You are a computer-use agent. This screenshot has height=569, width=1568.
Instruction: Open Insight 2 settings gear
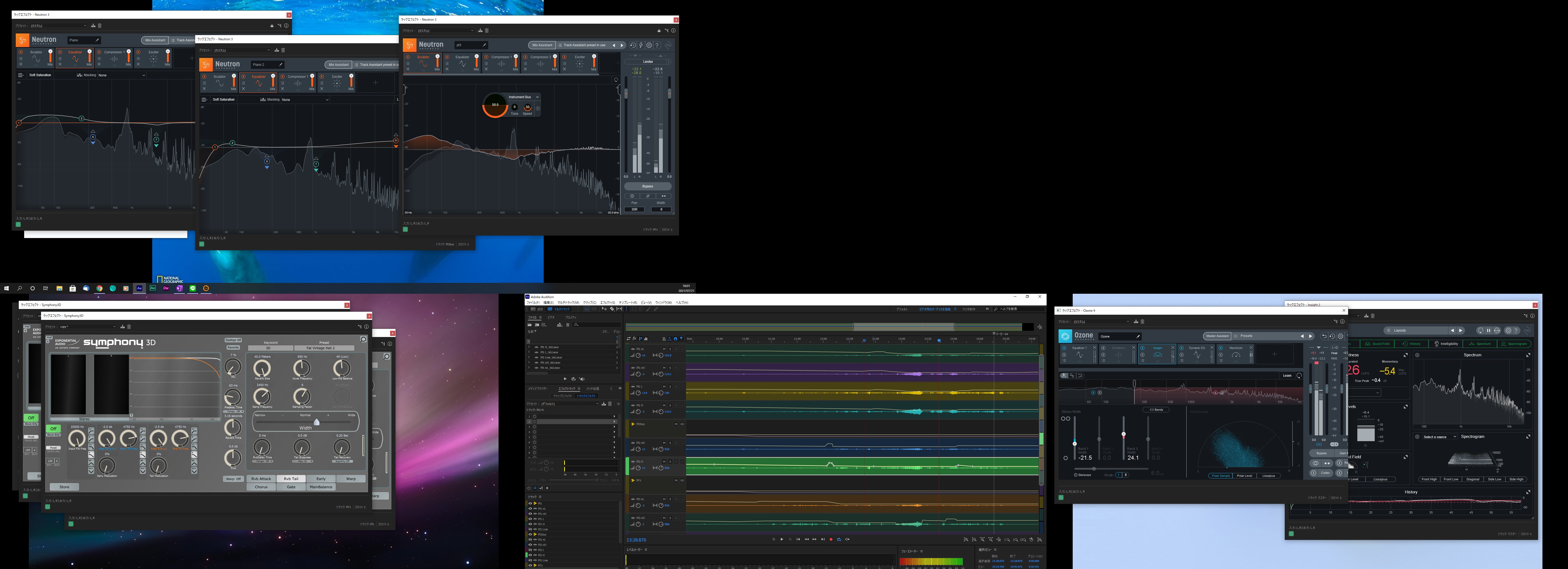[1508, 330]
